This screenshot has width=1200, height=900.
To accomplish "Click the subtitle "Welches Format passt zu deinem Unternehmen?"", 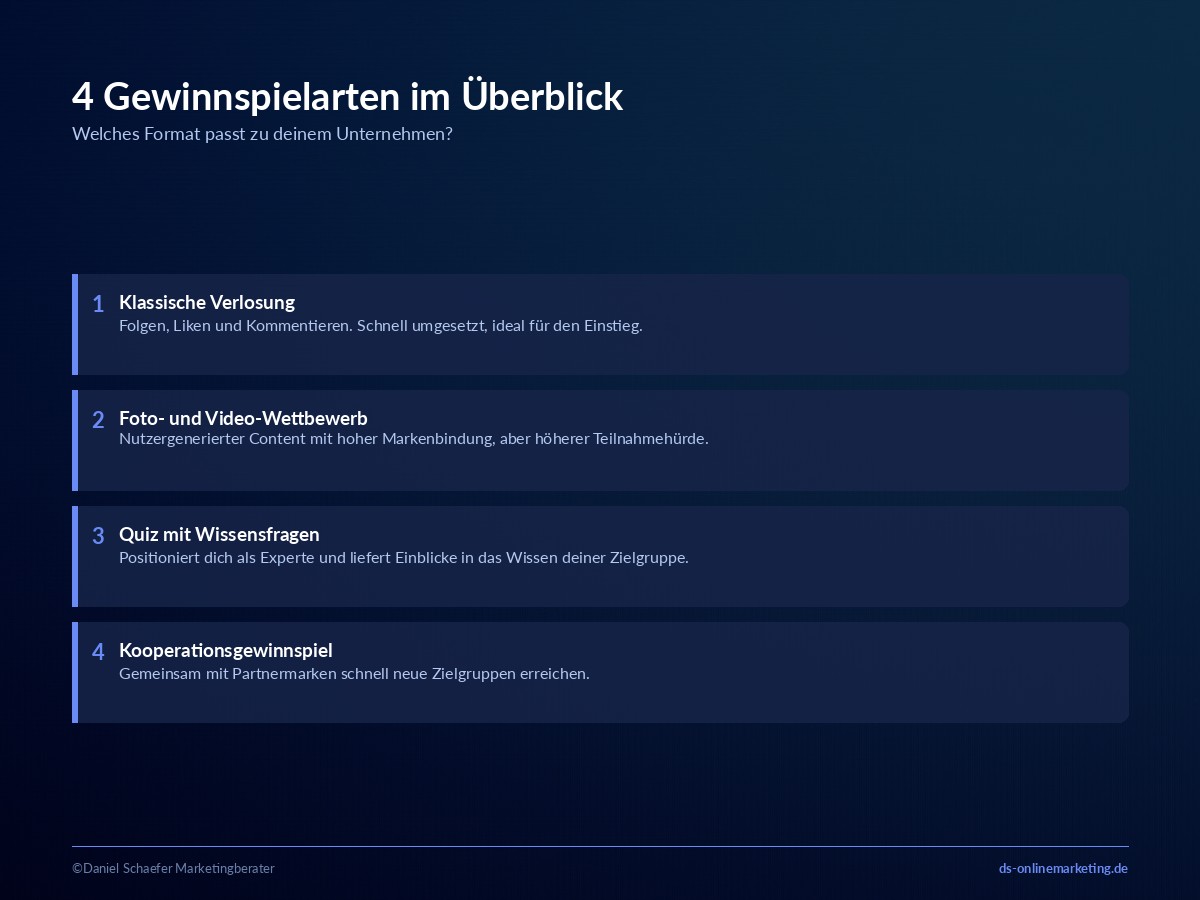I will (x=262, y=134).
